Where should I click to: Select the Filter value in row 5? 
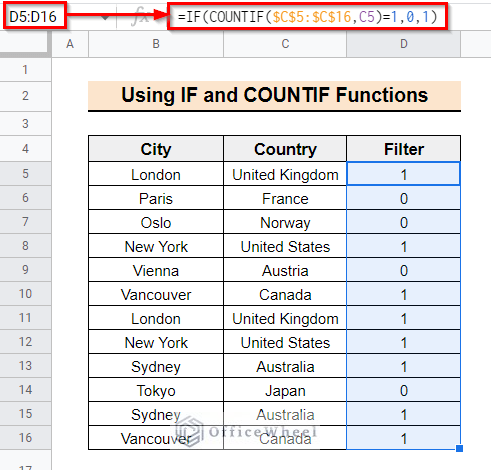(403, 174)
